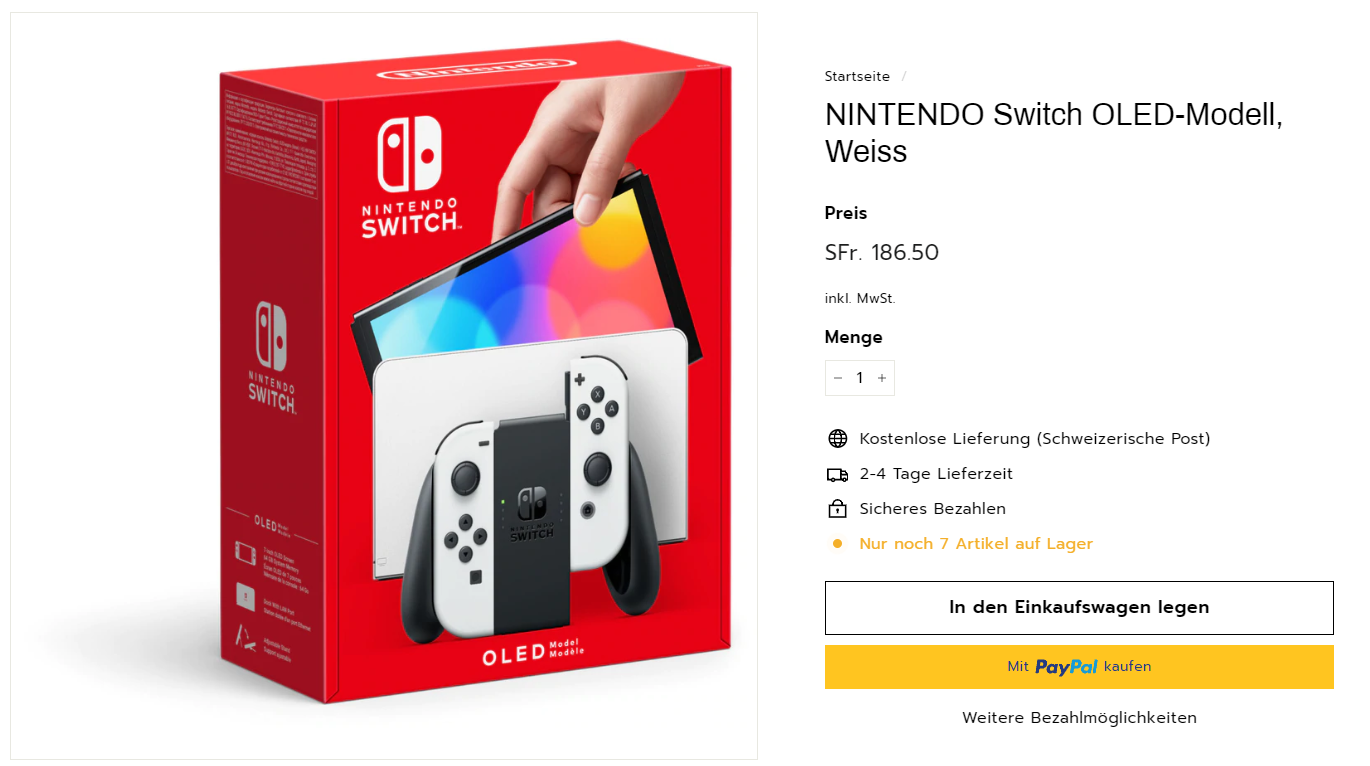Open Weitere Bezahlmöglichkeiten link
Screen dimensions: 1370x766
pyautogui.click(x=1079, y=718)
